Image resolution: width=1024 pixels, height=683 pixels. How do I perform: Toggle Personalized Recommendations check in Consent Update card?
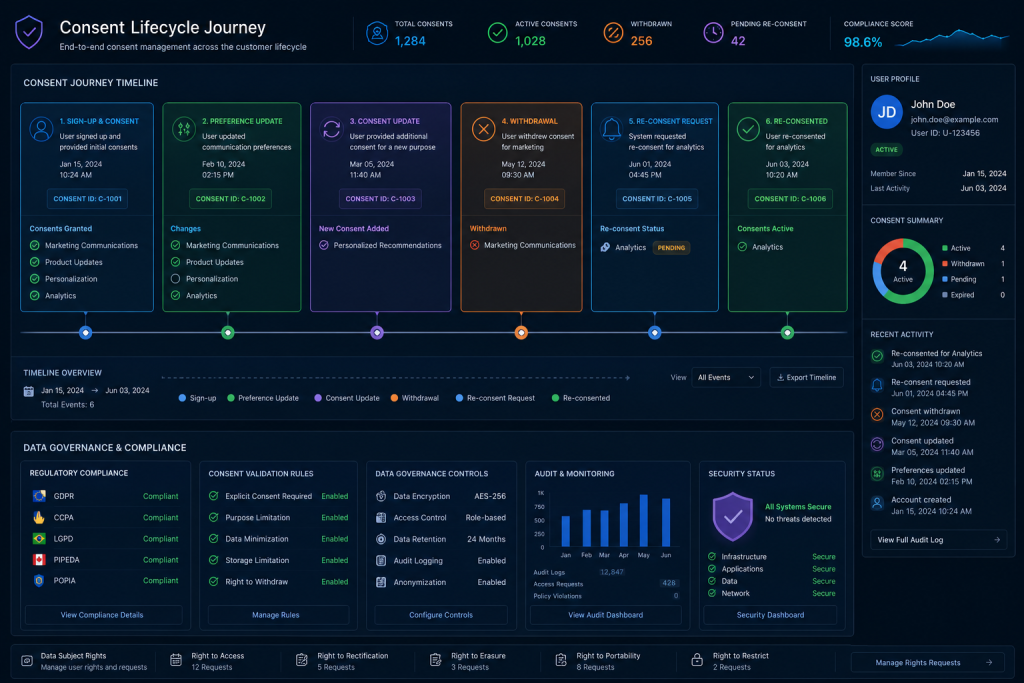coord(324,246)
